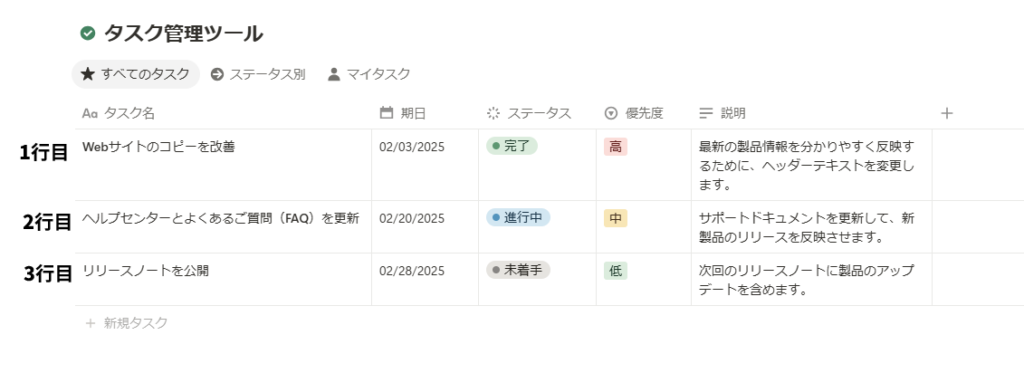Click the spinner icon in ステータス header
This screenshot has width=1024, height=373.
494,113
